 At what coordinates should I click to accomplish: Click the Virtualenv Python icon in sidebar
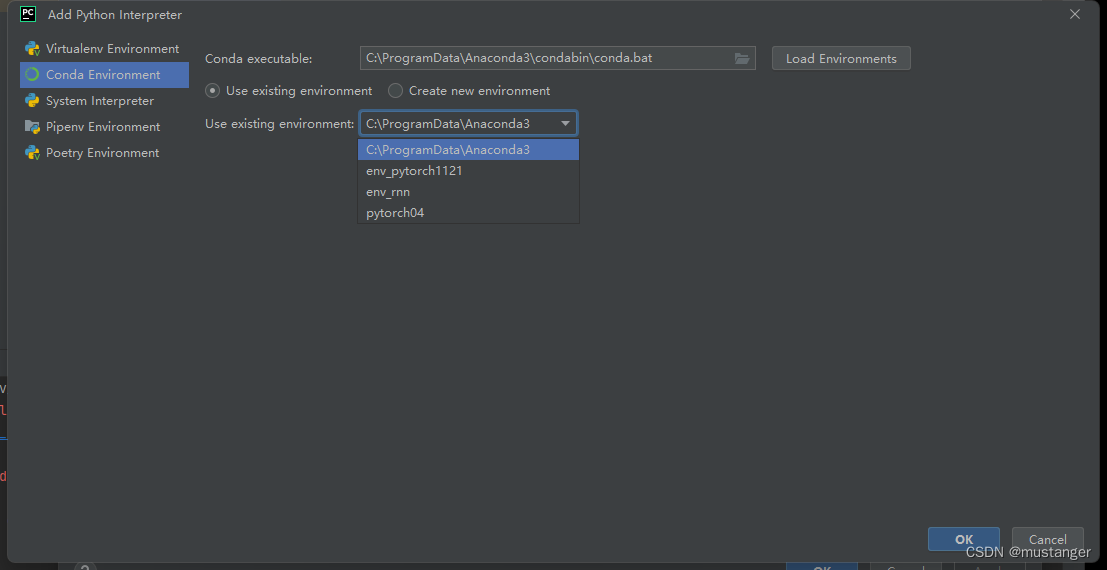[x=32, y=49]
